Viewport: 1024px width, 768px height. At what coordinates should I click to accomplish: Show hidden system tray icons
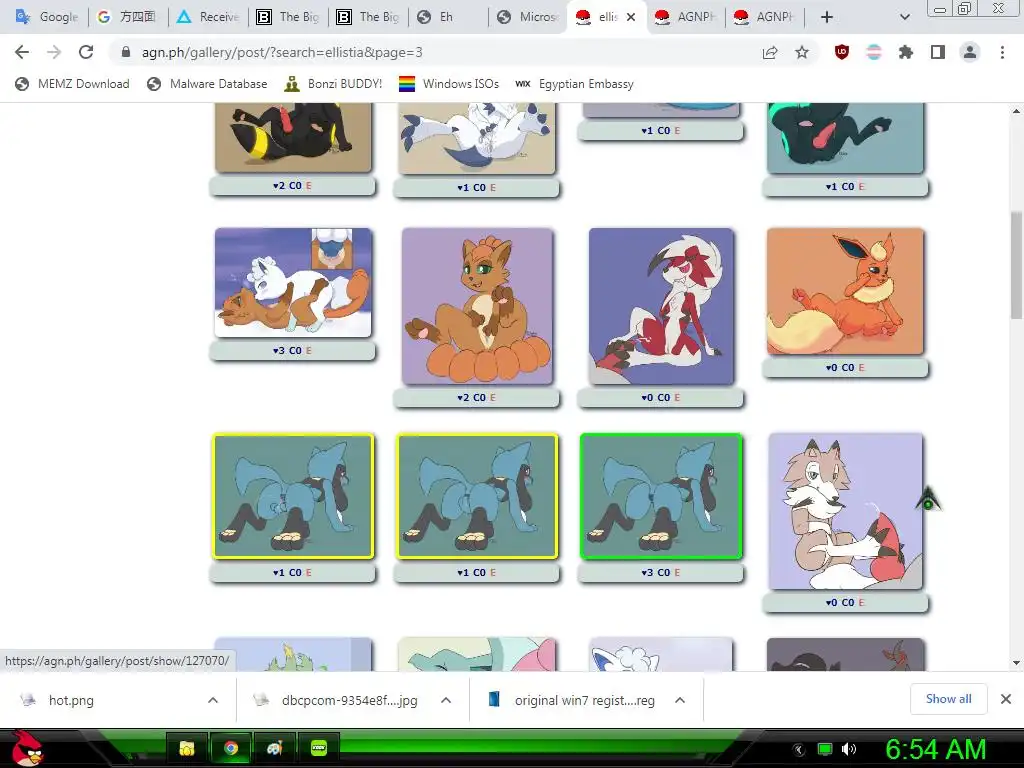pos(798,750)
